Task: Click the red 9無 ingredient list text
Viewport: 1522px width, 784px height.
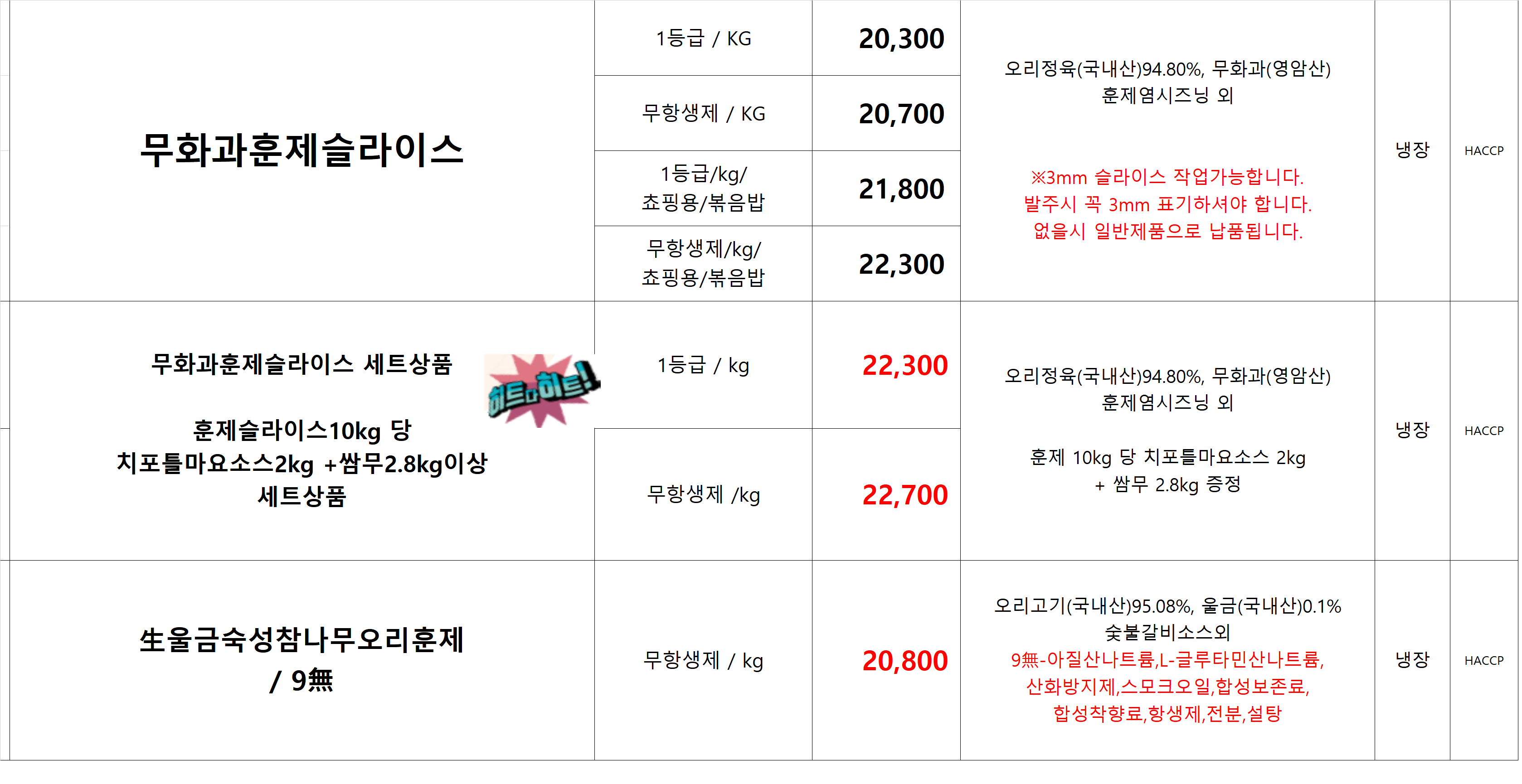Action: click(x=1167, y=686)
